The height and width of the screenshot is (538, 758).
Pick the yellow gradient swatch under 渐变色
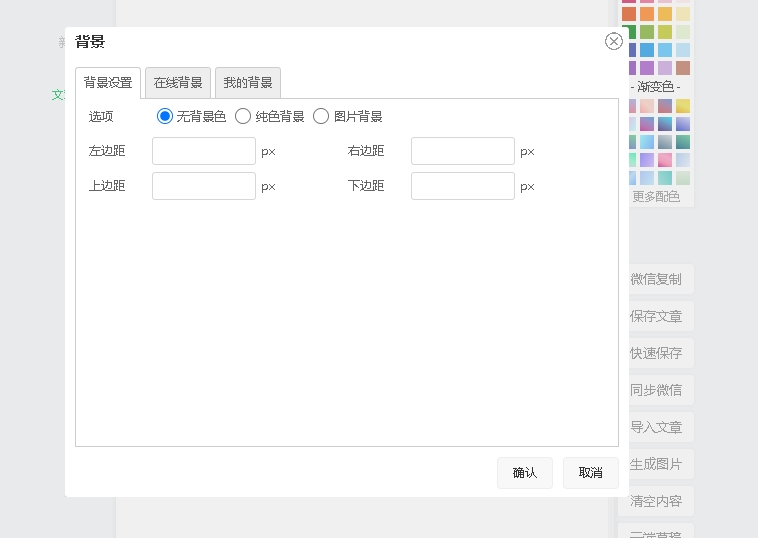(683, 106)
